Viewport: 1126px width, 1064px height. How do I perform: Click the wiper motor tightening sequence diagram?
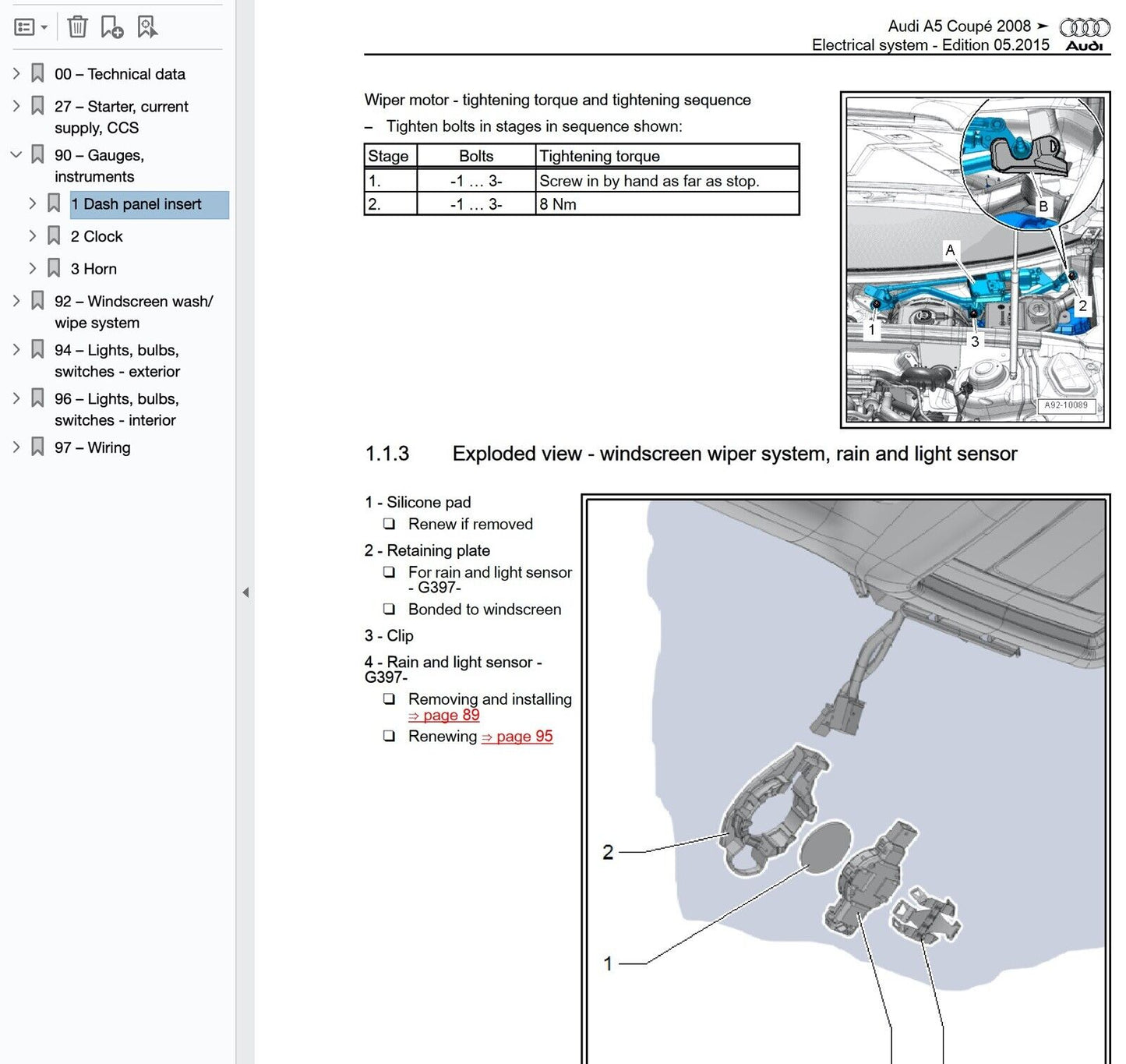click(975, 260)
